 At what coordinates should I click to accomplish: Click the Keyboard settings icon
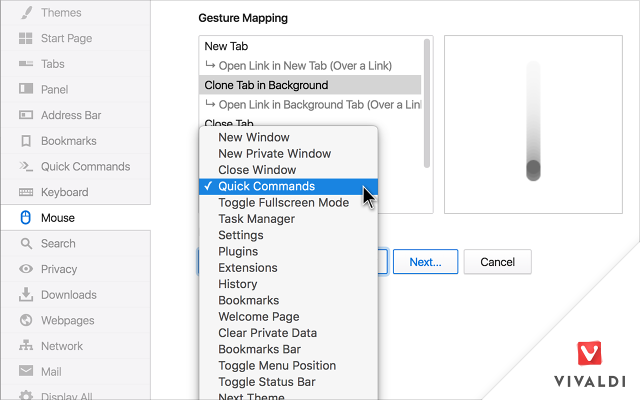coord(26,192)
